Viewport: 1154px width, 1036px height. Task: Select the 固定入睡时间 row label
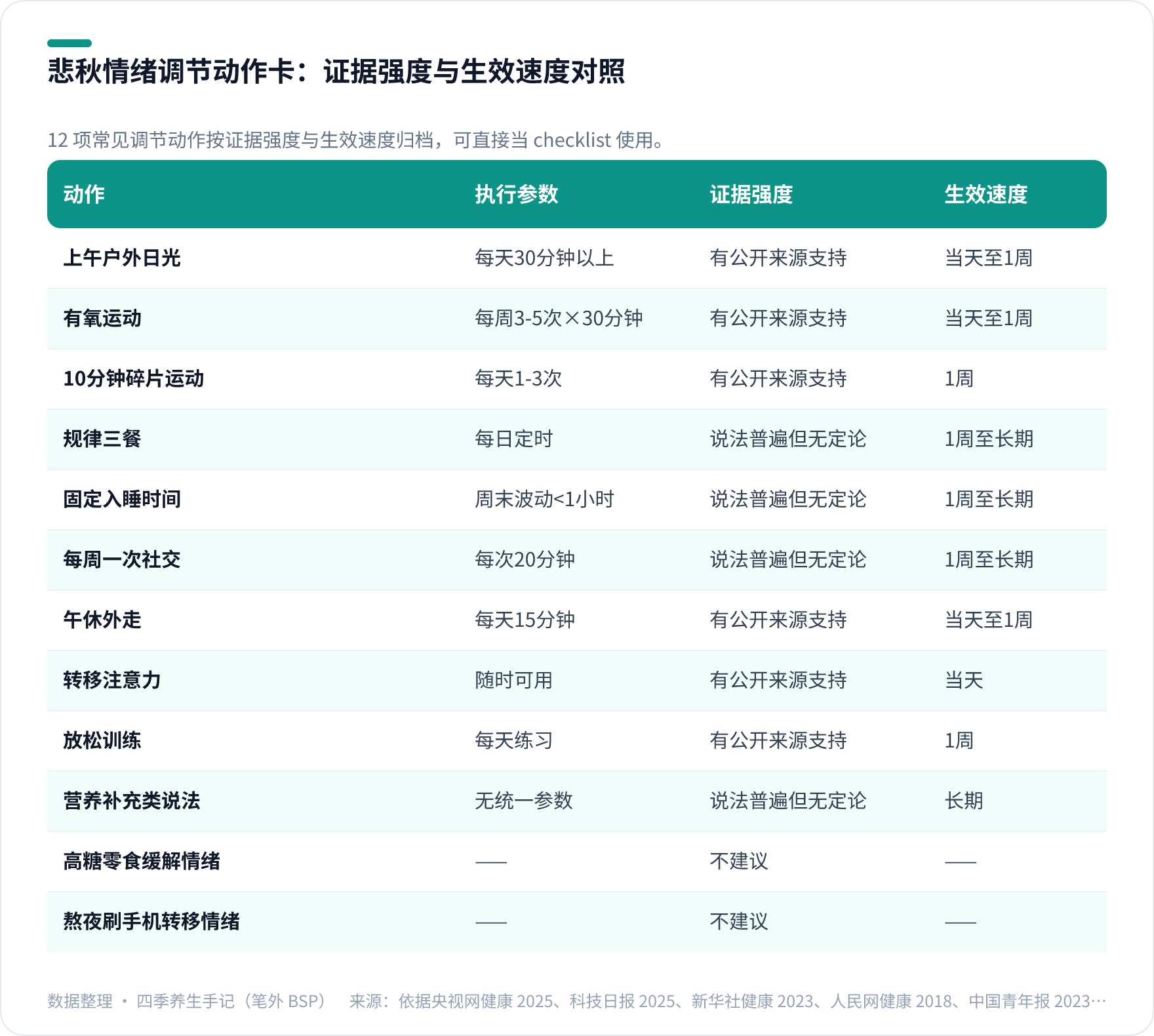point(122,499)
